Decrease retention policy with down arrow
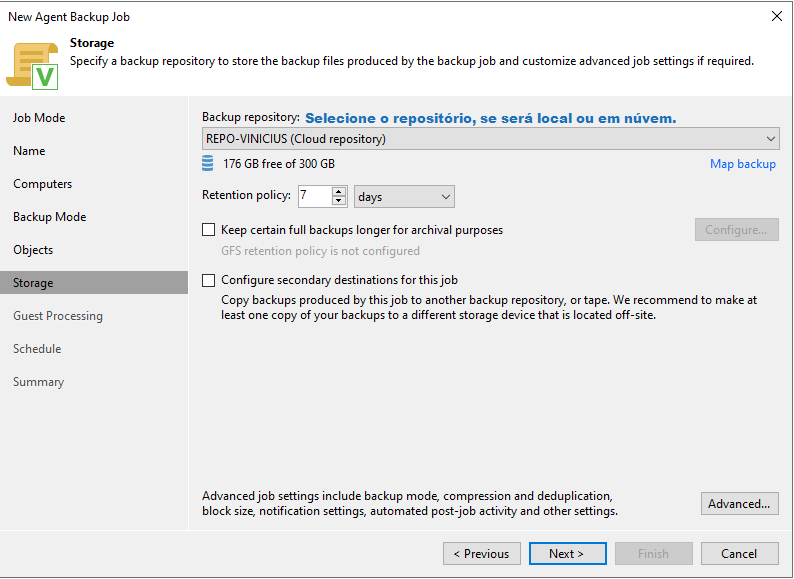Viewport: 794px width, 579px height. click(x=339, y=201)
